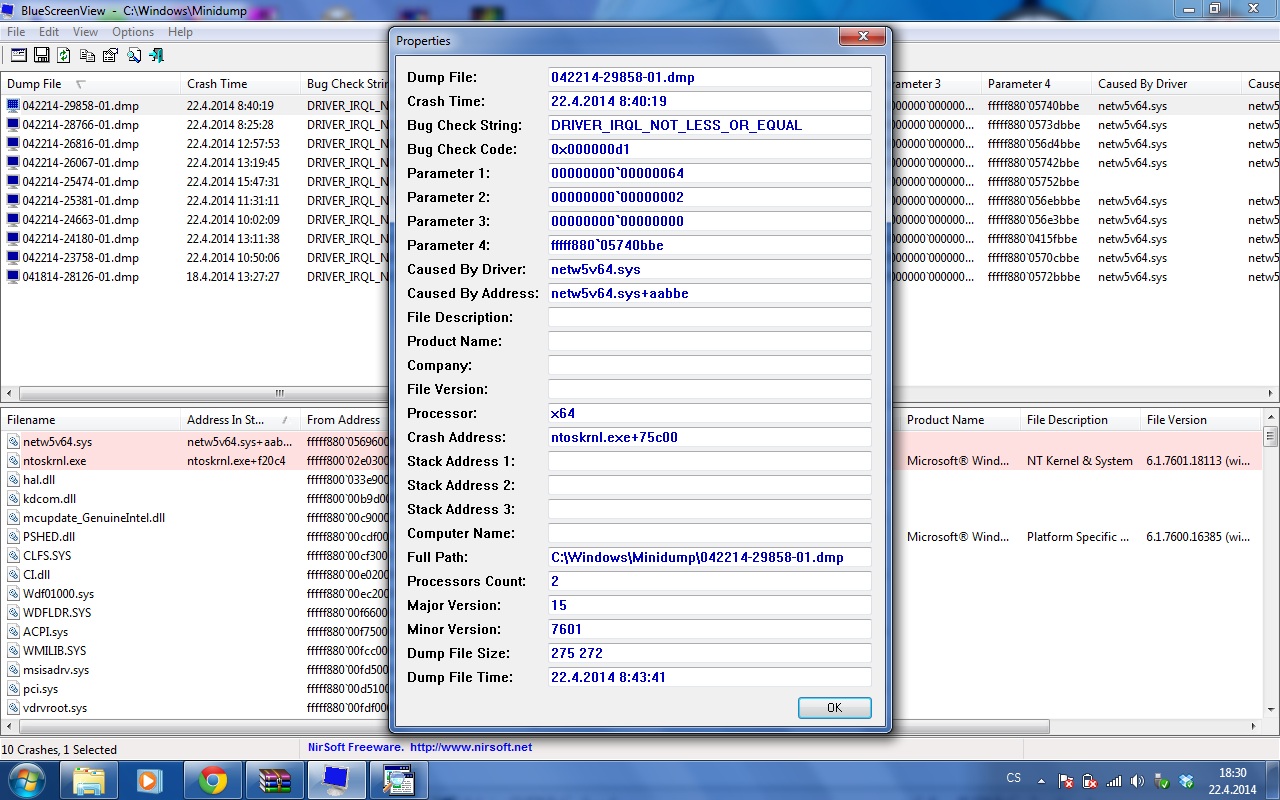Open the File menu
Viewport: 1280px width, 800px height.
tap(16, 32)
